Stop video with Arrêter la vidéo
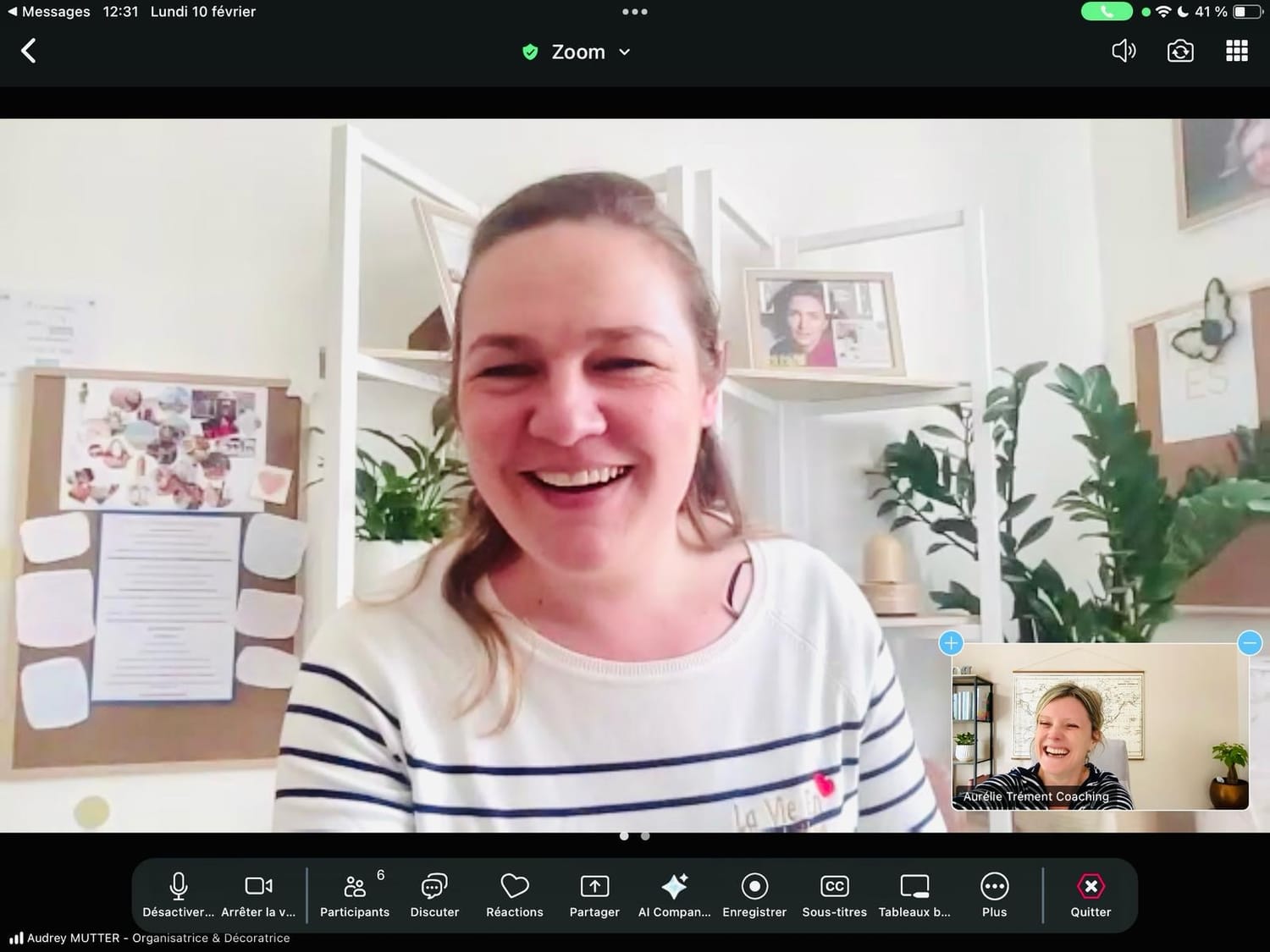The width and height of the screenshot is (1270, 952). click(x=258, y=894)
